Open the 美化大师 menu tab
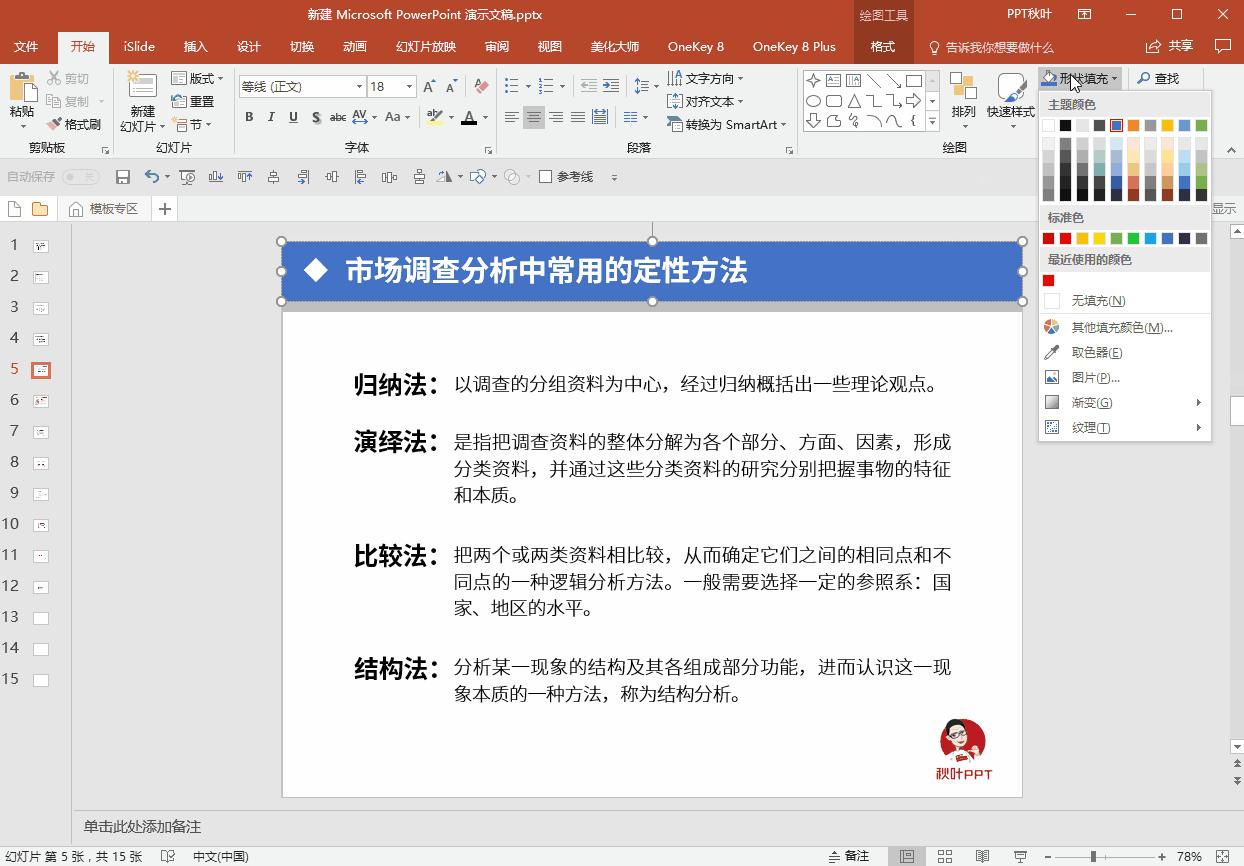 point(614,46)
